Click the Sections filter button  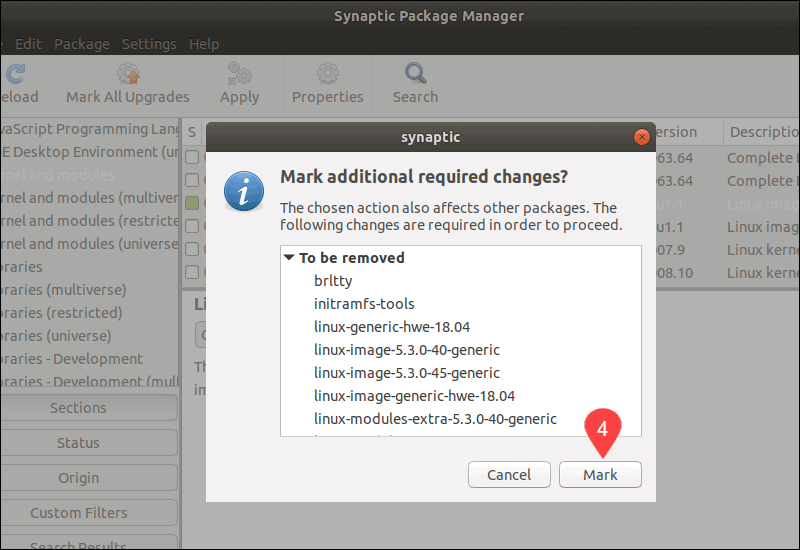point(88,408)
